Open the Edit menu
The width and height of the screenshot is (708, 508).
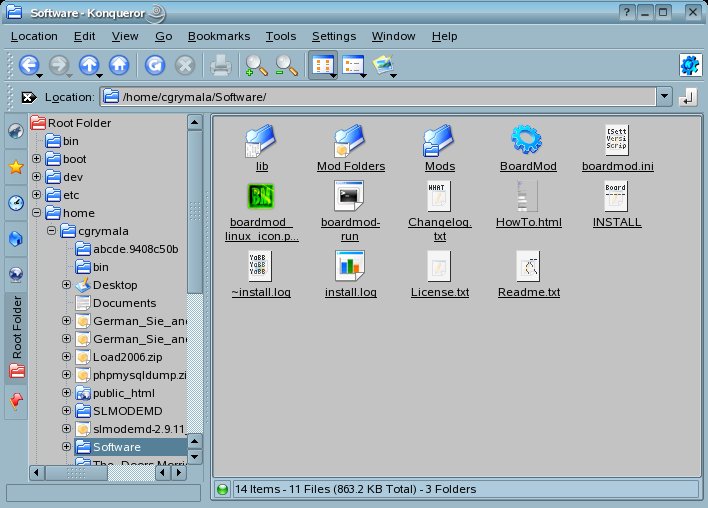click(84, 37)
